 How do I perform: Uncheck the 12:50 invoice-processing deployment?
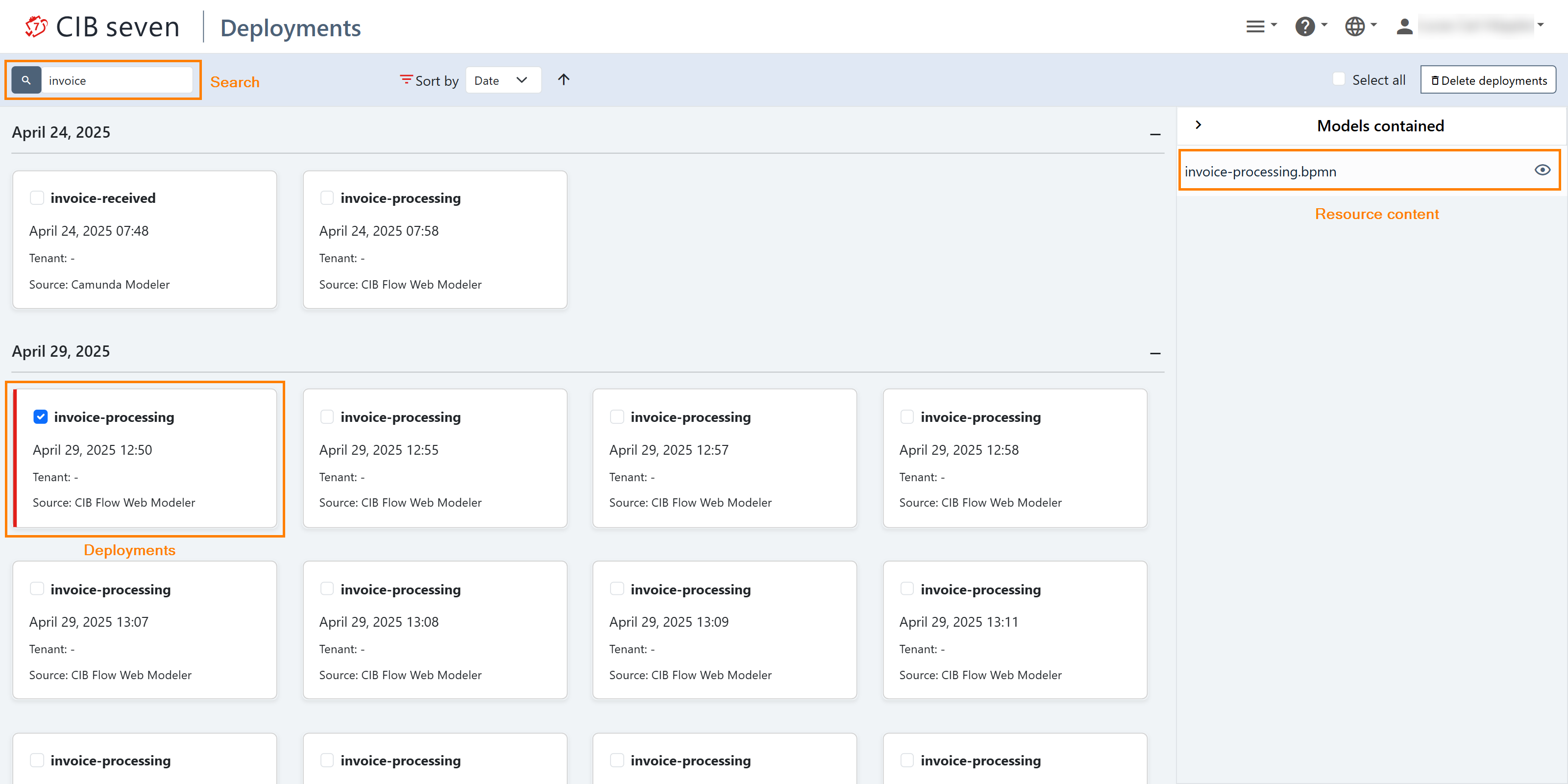[41, 417]
